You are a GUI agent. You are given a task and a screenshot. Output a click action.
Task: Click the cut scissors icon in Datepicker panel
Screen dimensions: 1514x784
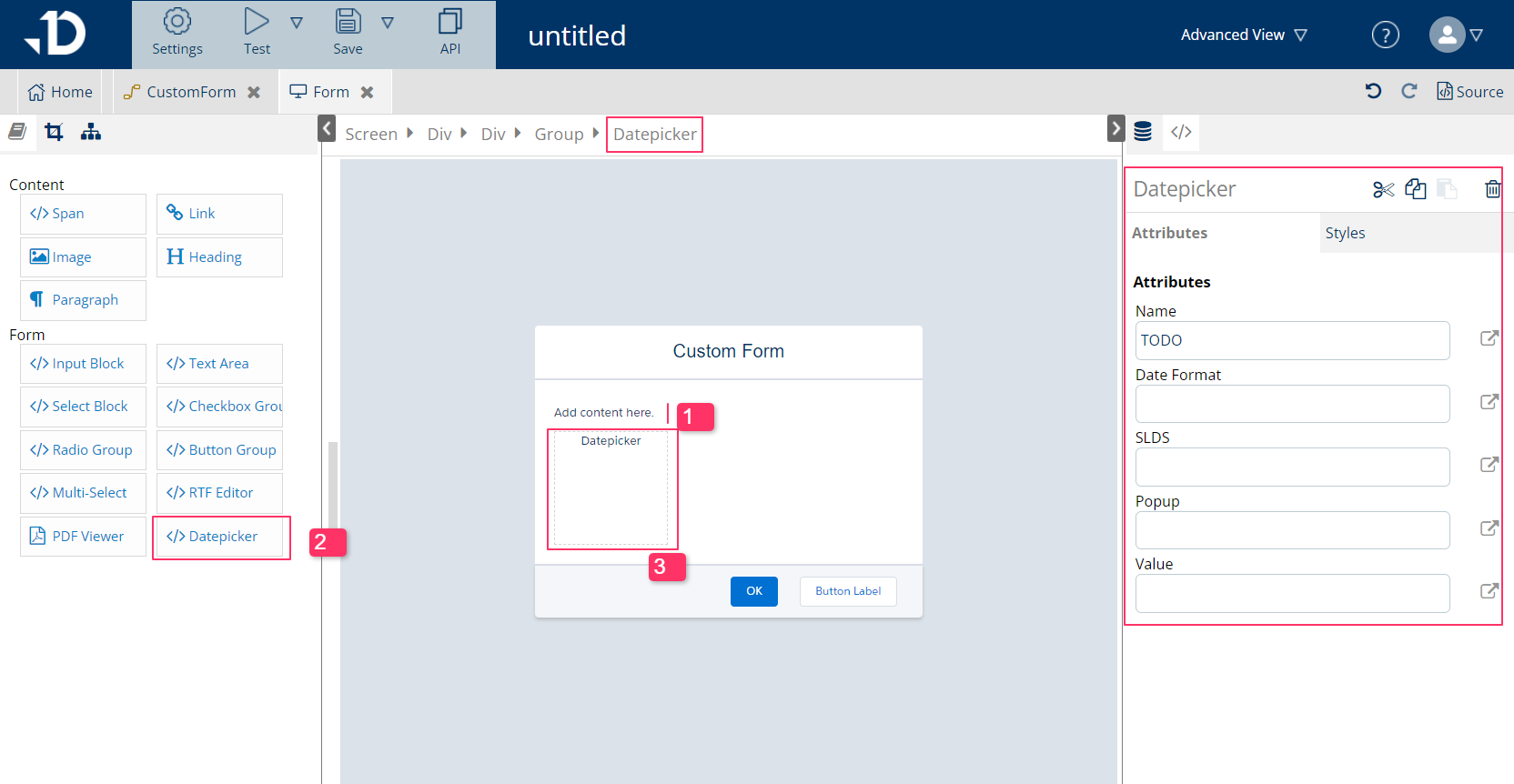(x=1383, y=189)
